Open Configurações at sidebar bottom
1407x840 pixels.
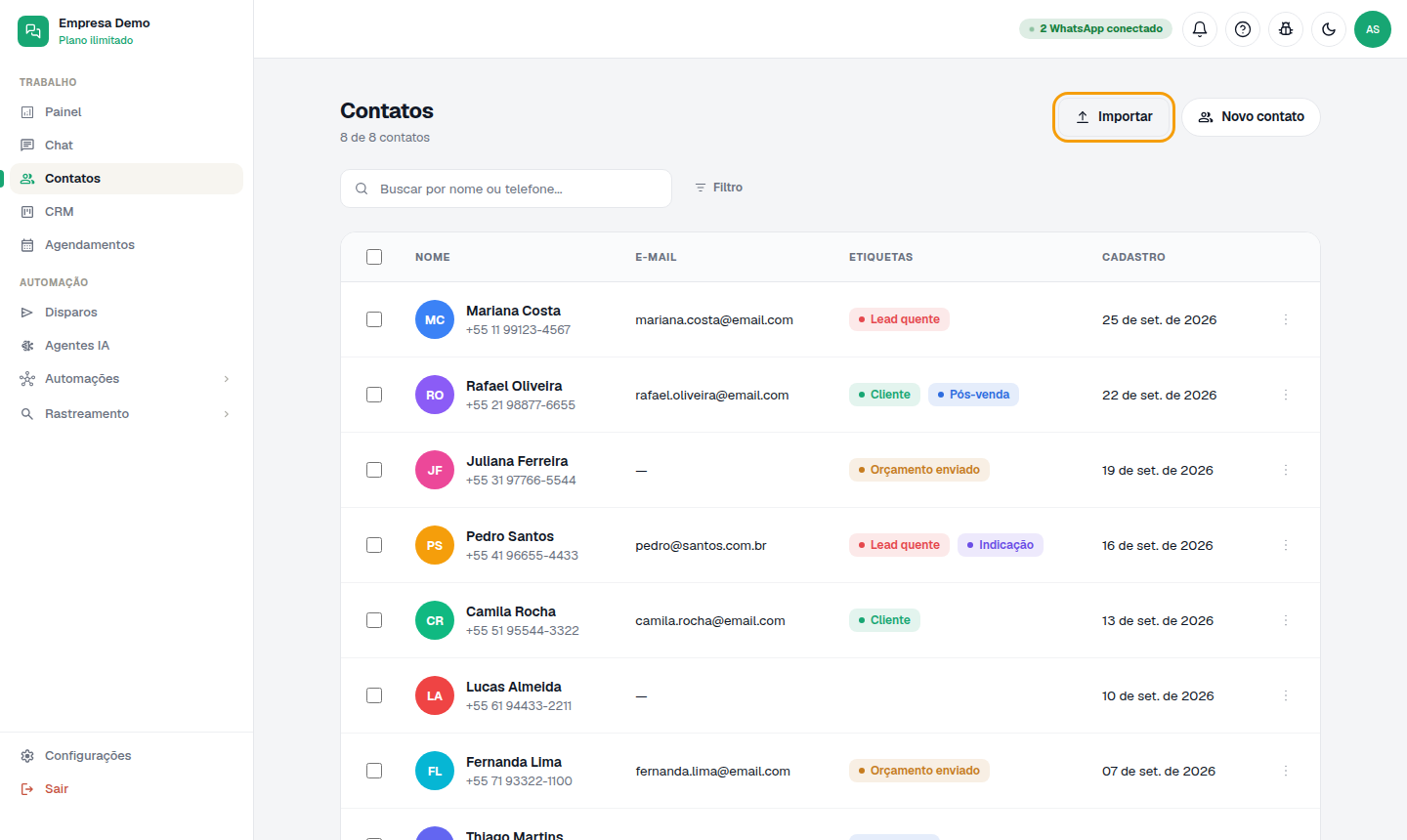point(126,756)
